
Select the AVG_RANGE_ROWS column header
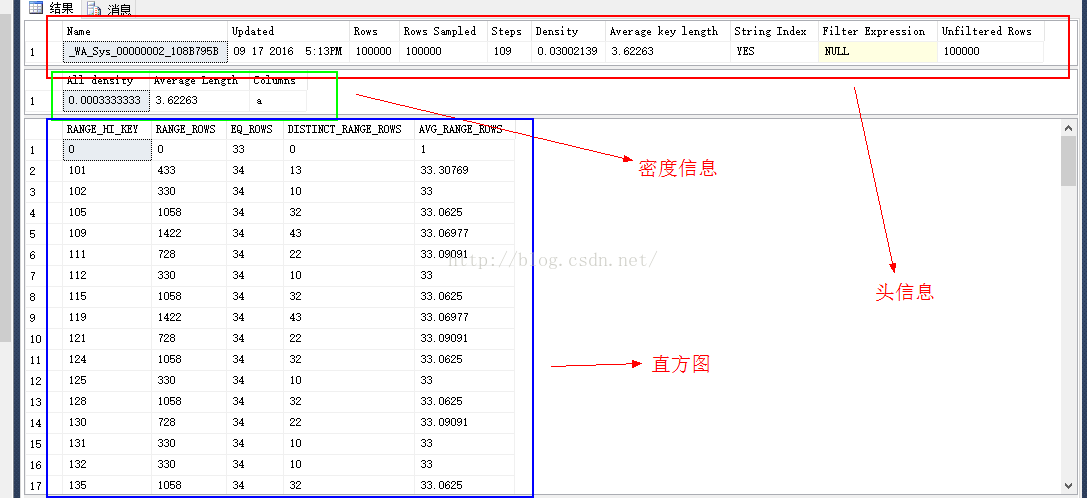(464, 130)
